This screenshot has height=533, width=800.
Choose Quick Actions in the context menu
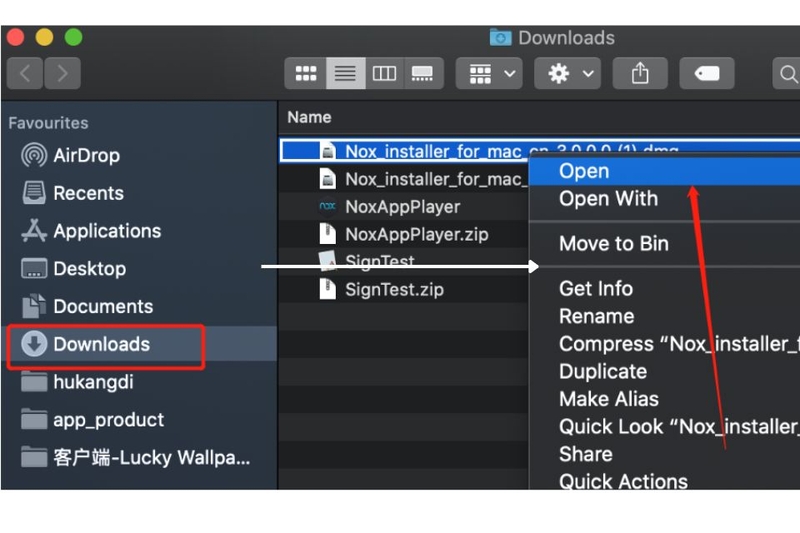pyautogui.click(x=665, y=481)
